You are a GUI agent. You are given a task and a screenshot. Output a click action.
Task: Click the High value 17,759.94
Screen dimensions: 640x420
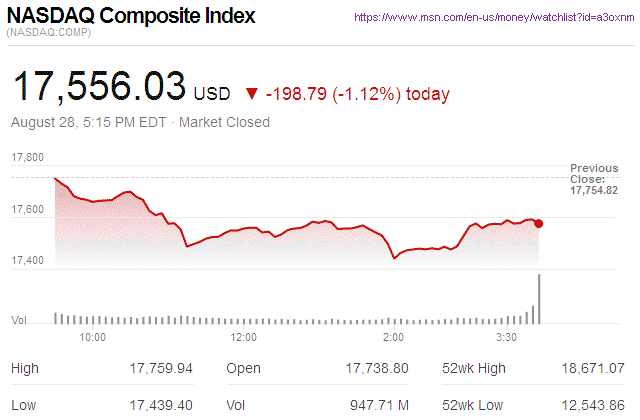(x=161, y=368)
